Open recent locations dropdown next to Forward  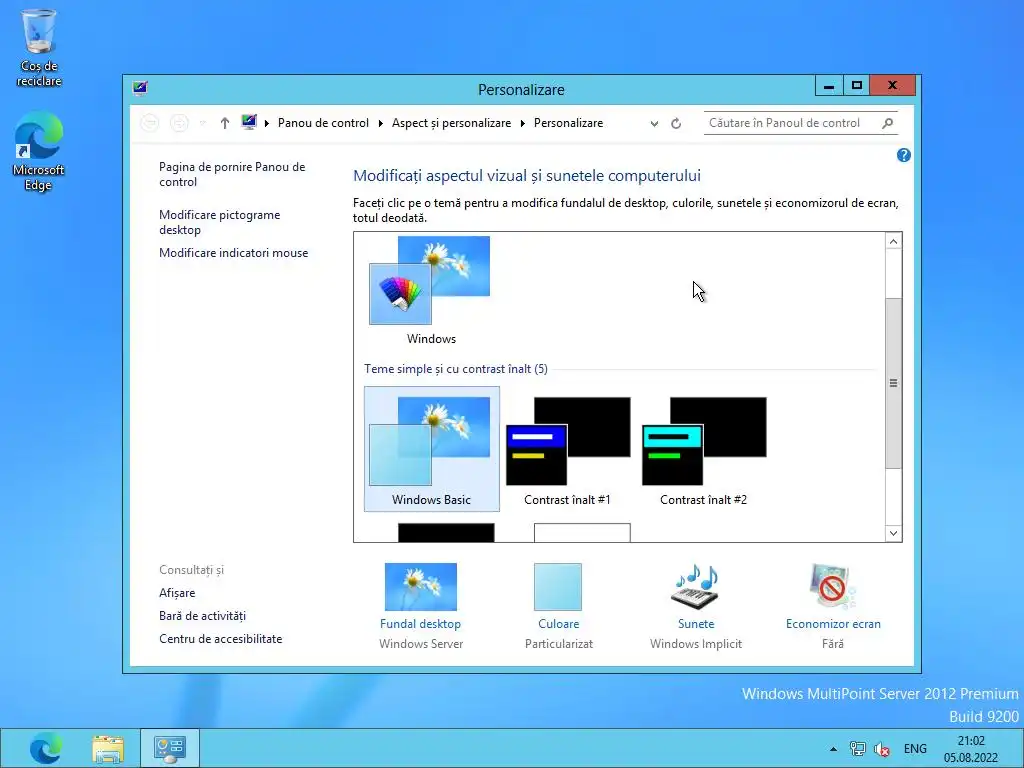[203, 123]
